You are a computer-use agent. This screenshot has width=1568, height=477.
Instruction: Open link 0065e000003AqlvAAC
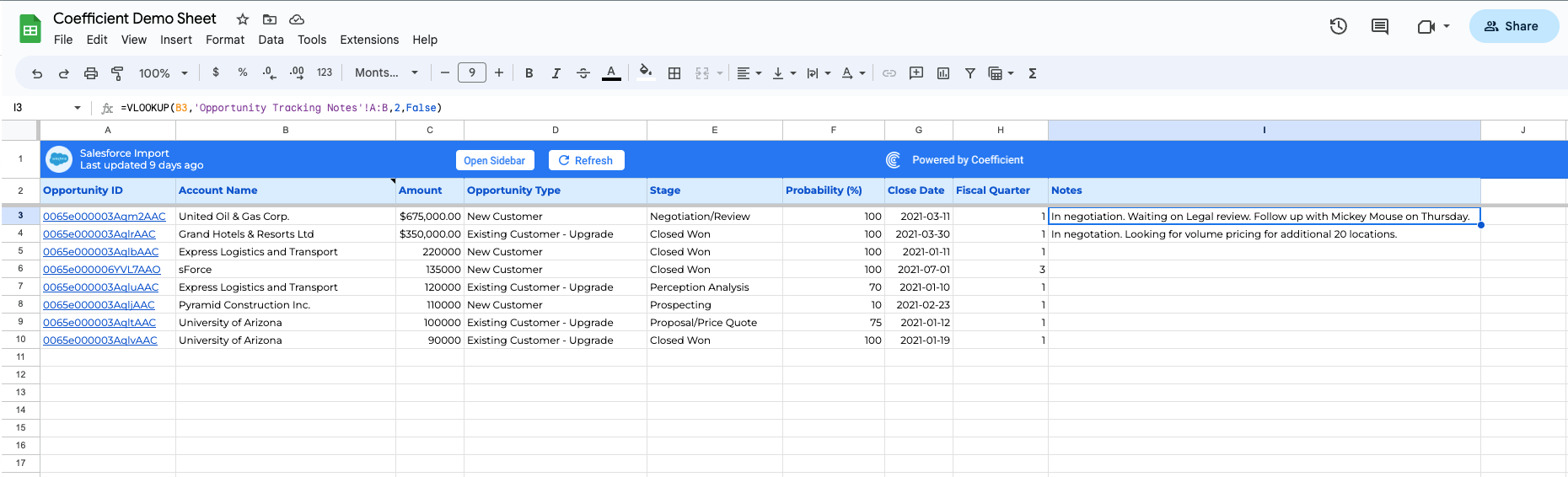click(x=100, y=340)
